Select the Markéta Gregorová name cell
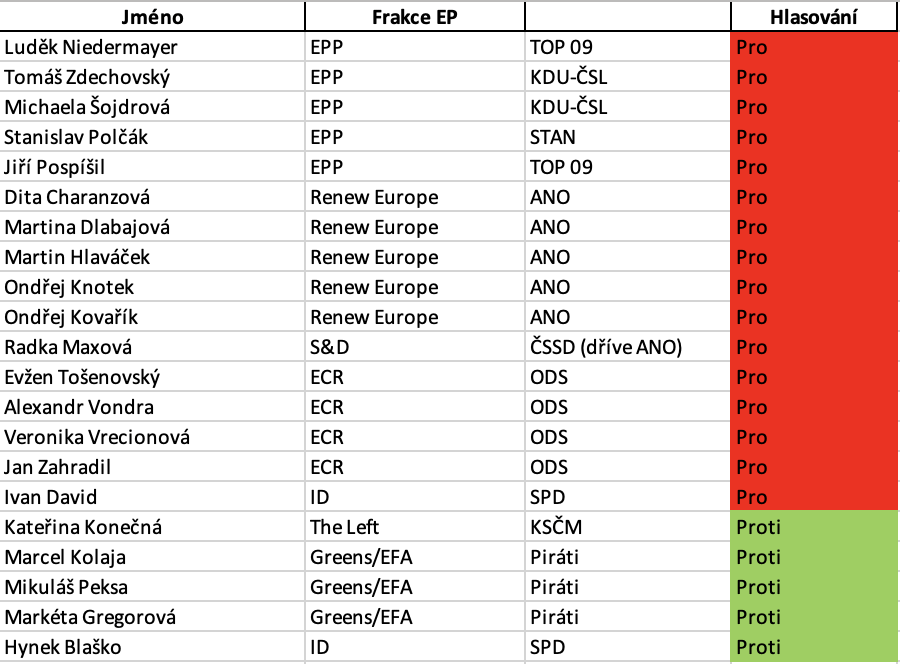Screen dimensions: 900x664 [x=152, y=617]
